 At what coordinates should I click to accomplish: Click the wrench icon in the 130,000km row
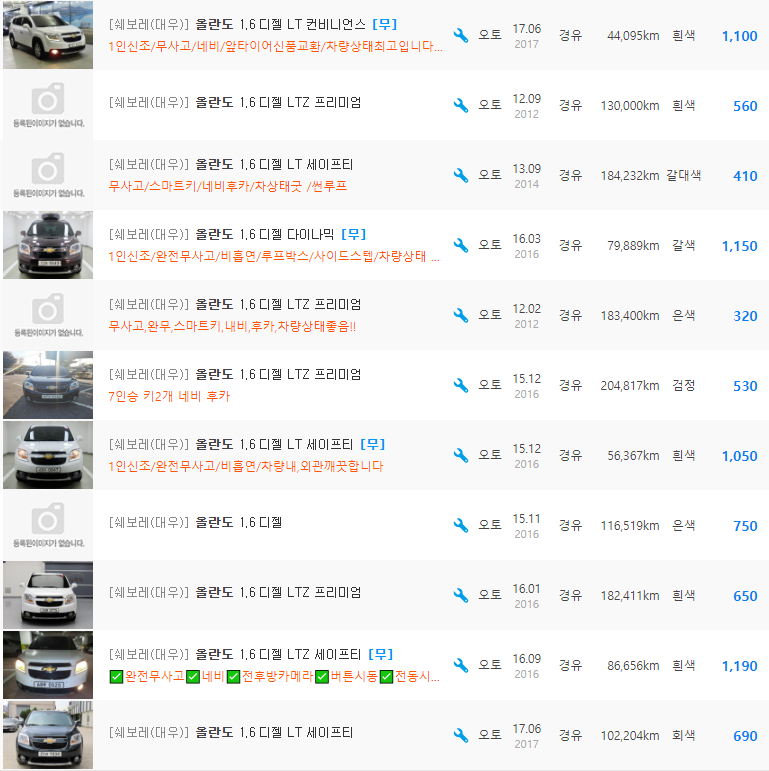(x=461, y=105)
